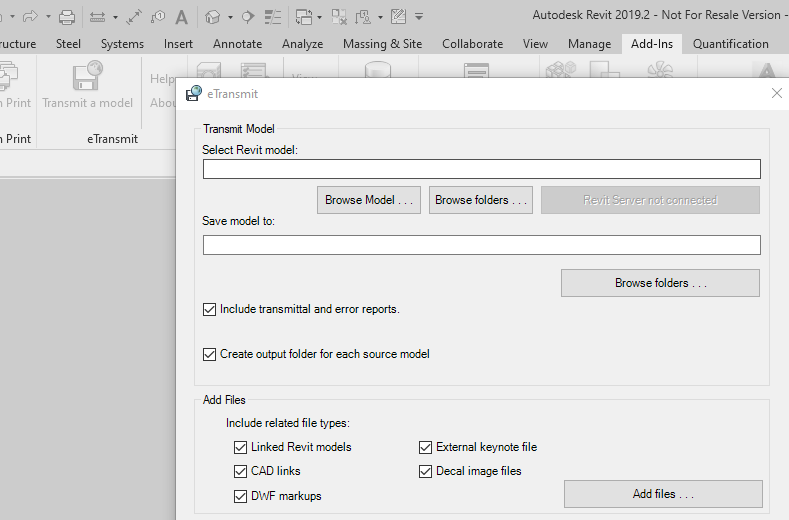This screenshot has width=789, height=520.
Task: Switch to the Annotate tab
Action: [x=238, y=44]
